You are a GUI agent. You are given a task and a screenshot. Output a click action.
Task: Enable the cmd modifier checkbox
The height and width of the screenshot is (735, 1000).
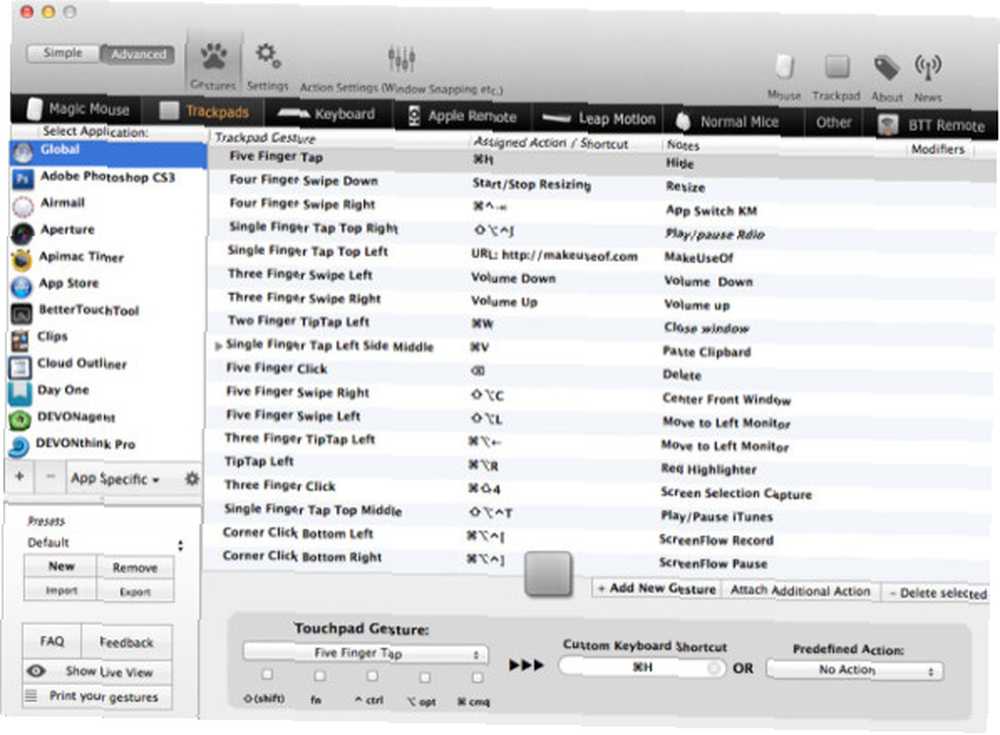coord(477,677)
